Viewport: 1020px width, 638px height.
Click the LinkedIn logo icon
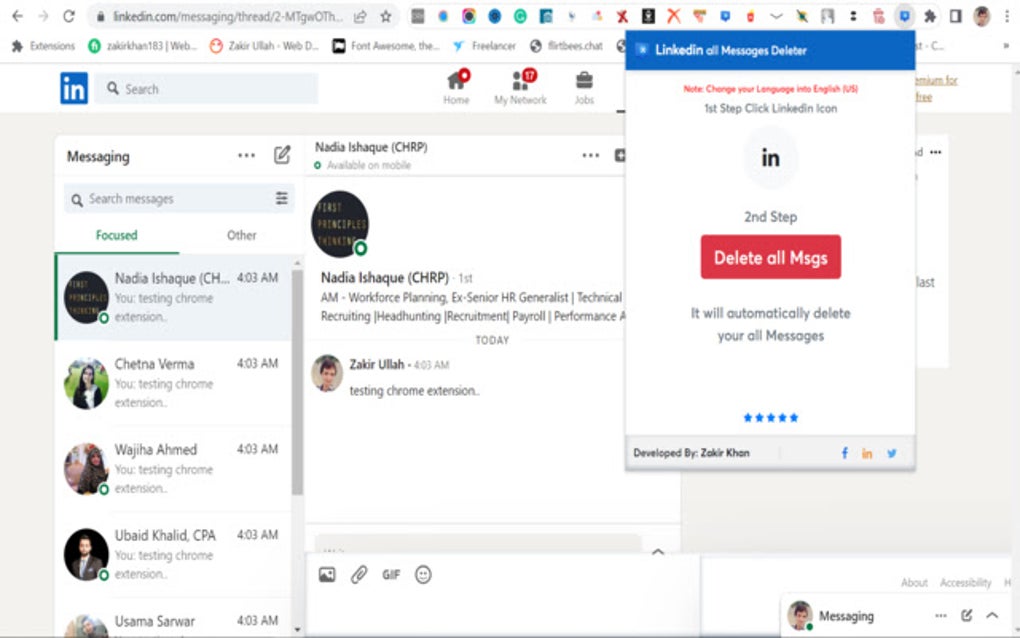pyautogui.click(x=73, y=87)
